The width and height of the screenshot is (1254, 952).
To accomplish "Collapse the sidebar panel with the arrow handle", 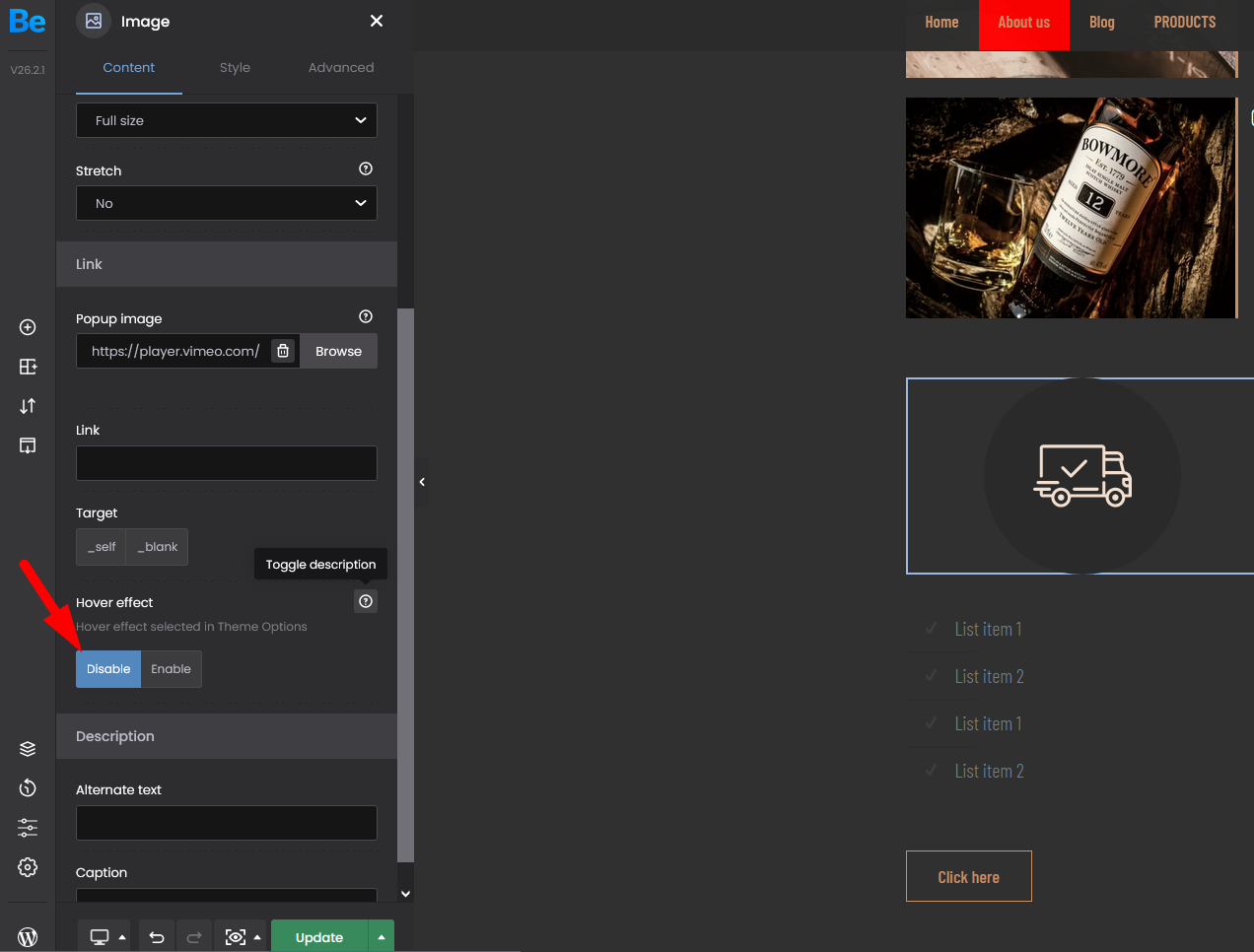I will point(422,482).
